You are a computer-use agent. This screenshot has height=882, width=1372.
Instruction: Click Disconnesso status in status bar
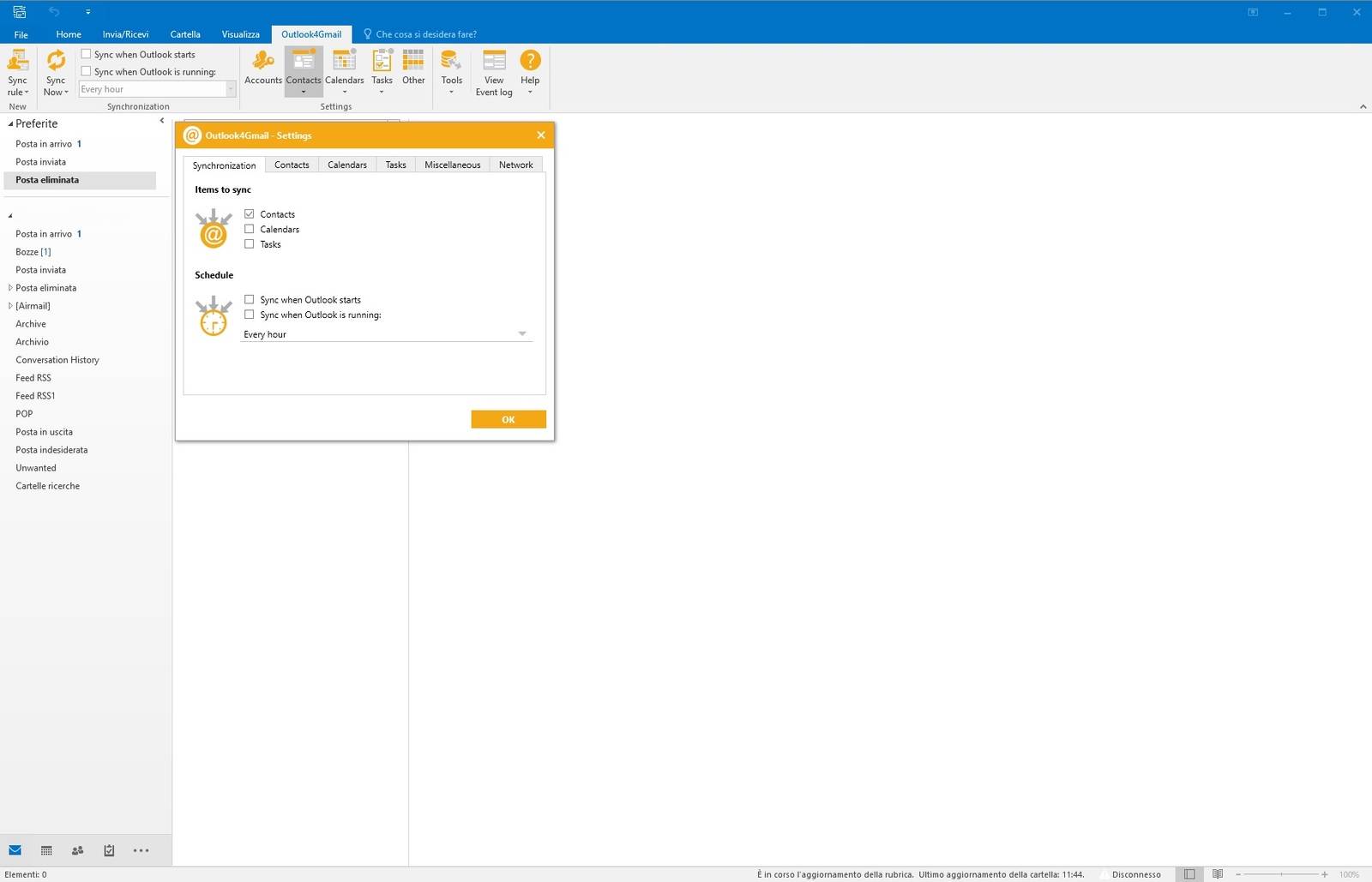coord(1136,874)
